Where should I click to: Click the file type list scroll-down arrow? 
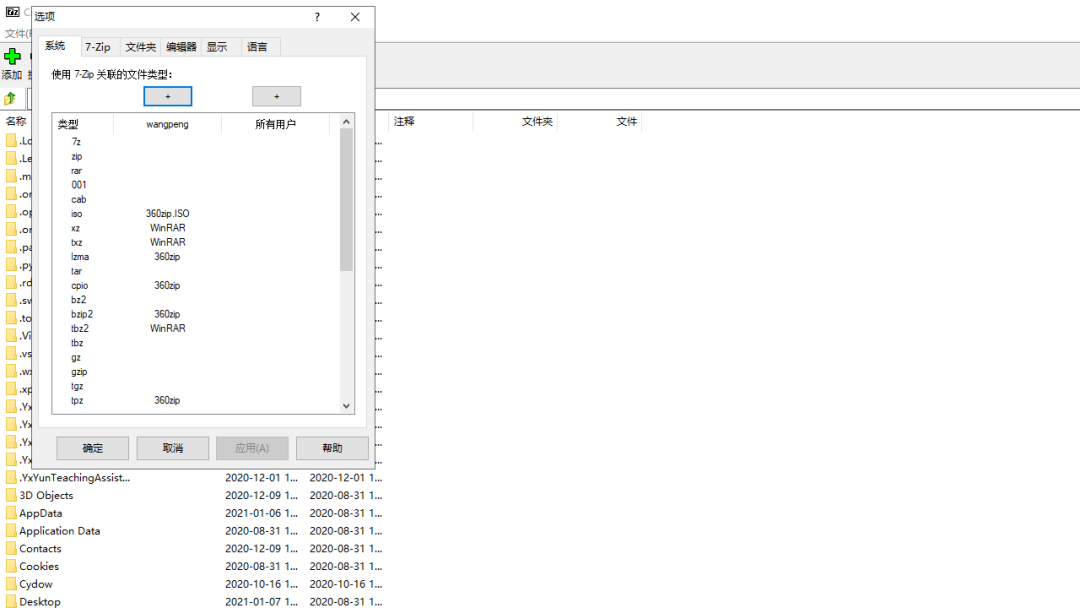pyautogui.click(x=347, y=406)
